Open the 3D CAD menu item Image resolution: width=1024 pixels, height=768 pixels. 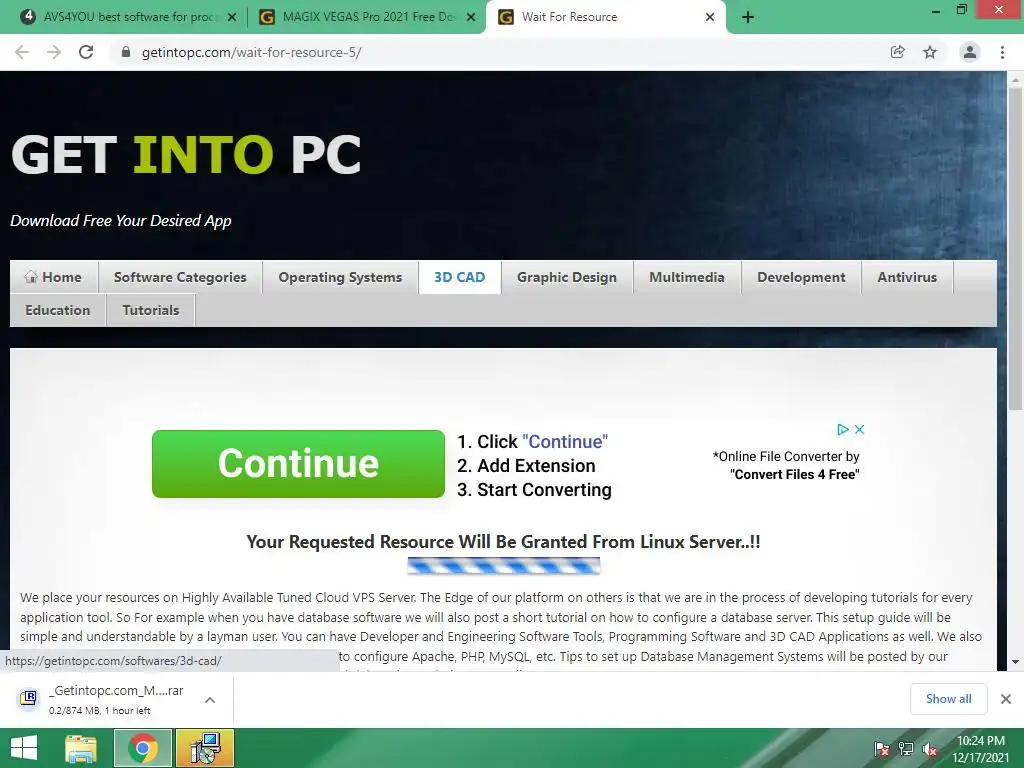(460, 277)
